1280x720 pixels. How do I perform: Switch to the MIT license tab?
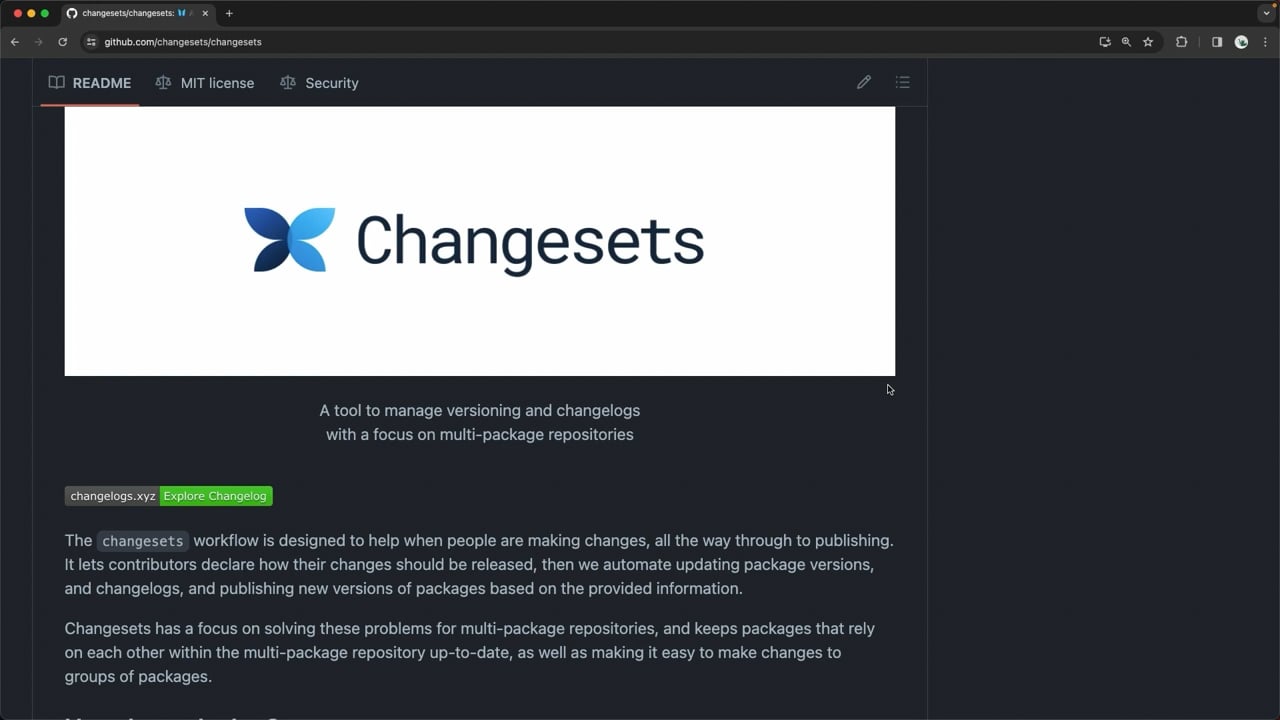coord(205,83)
